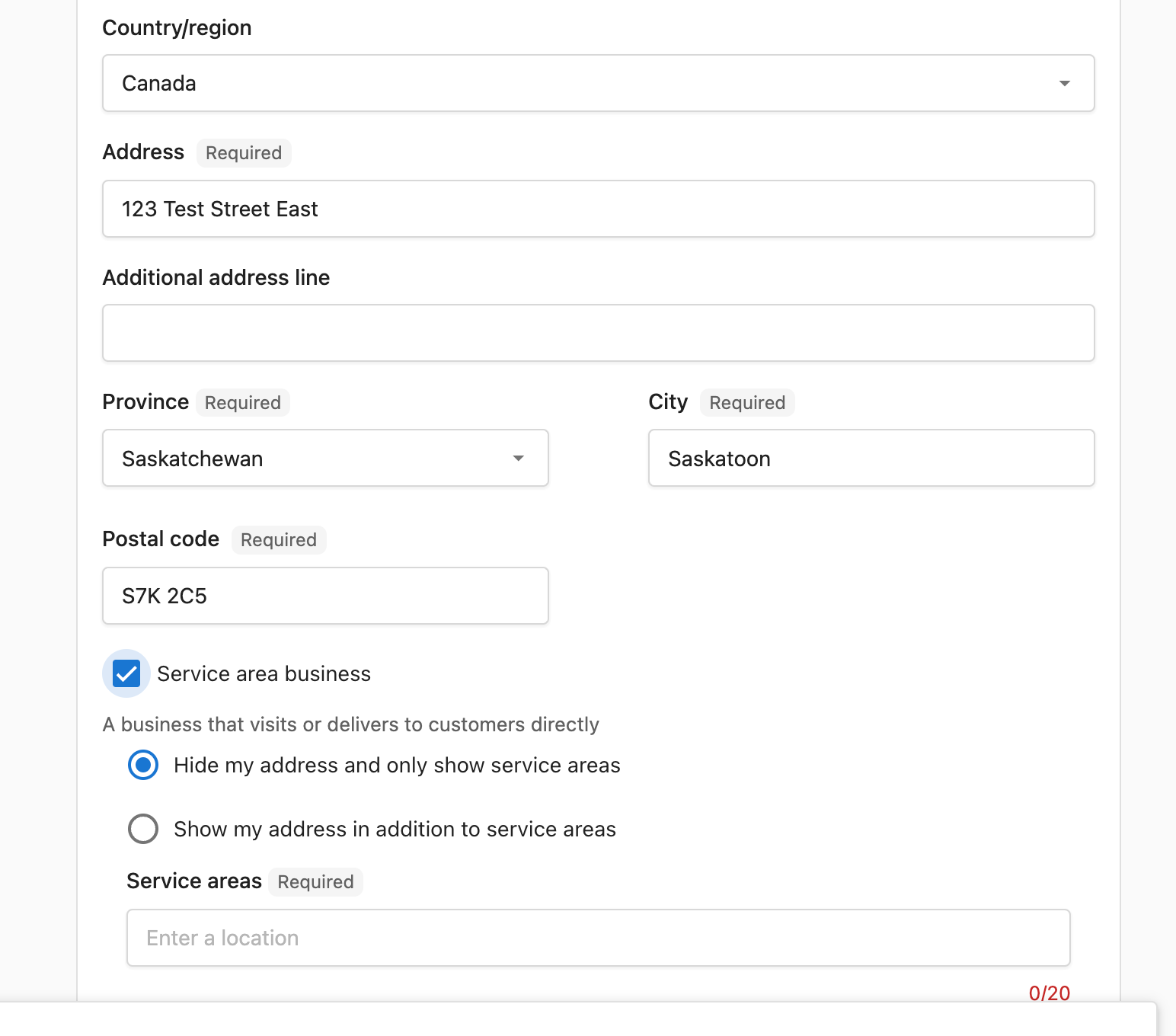Click the Service areas label
1176x1036 pixels.
[193, 881]
